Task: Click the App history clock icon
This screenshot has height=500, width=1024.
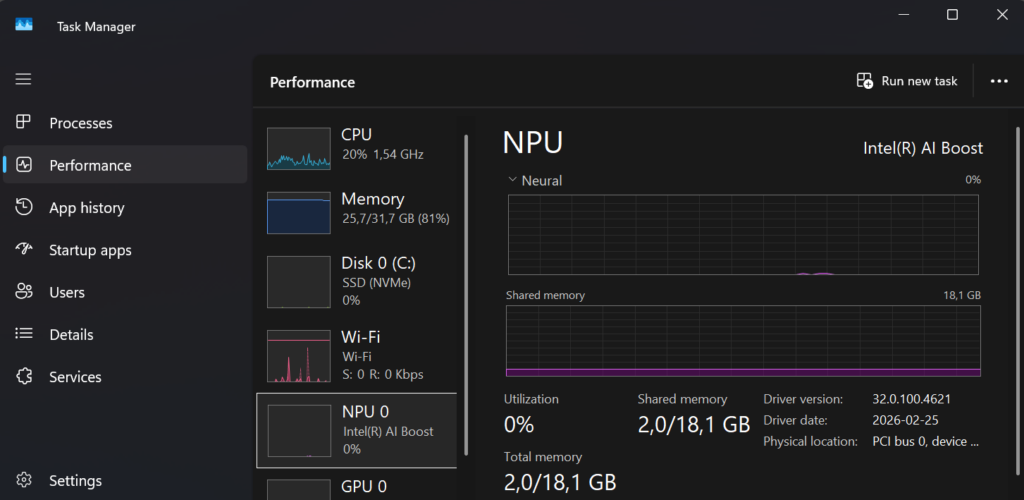Action: click(24, 207)
